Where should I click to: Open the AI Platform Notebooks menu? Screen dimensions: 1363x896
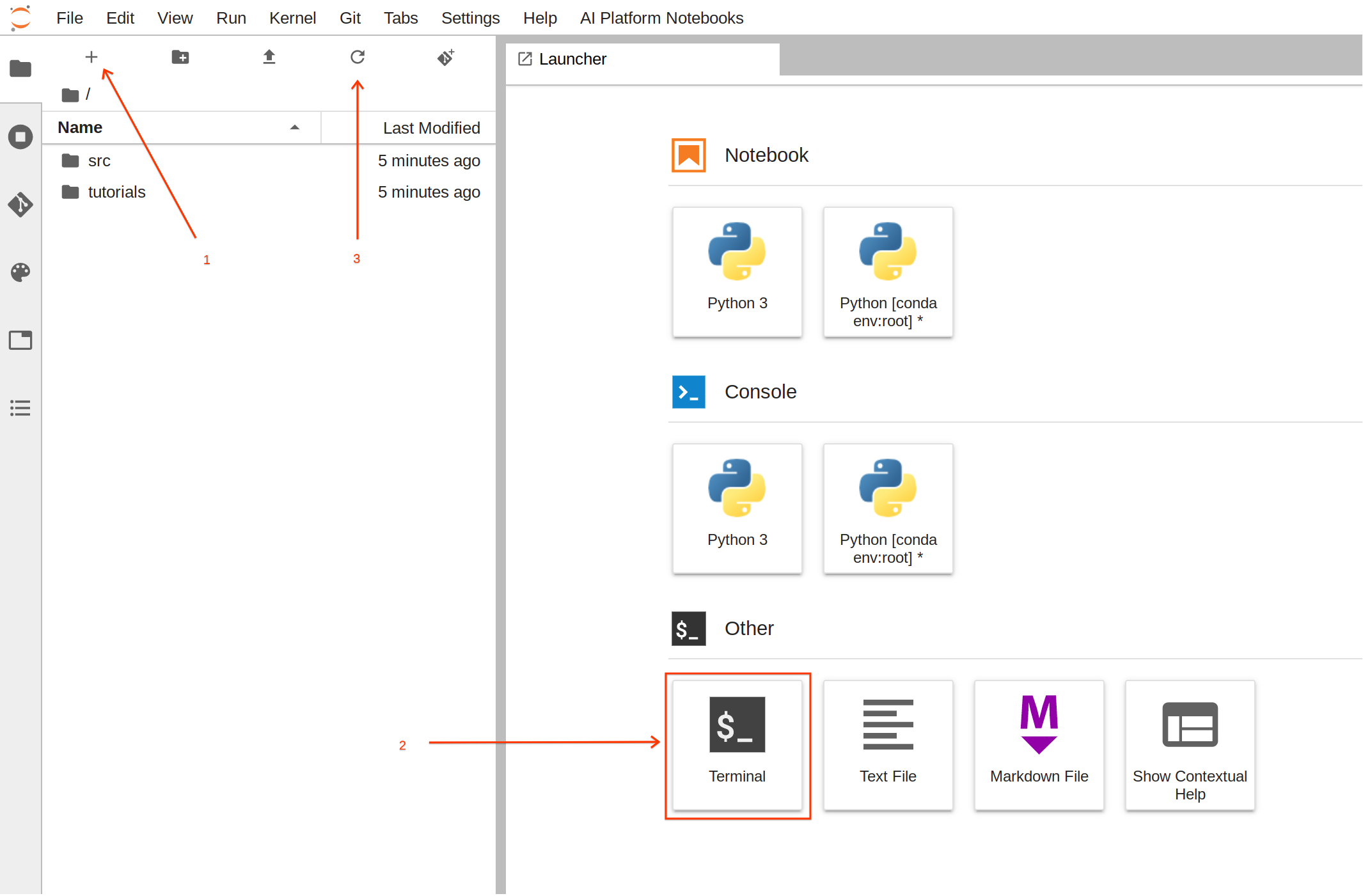tap(662, 18)
